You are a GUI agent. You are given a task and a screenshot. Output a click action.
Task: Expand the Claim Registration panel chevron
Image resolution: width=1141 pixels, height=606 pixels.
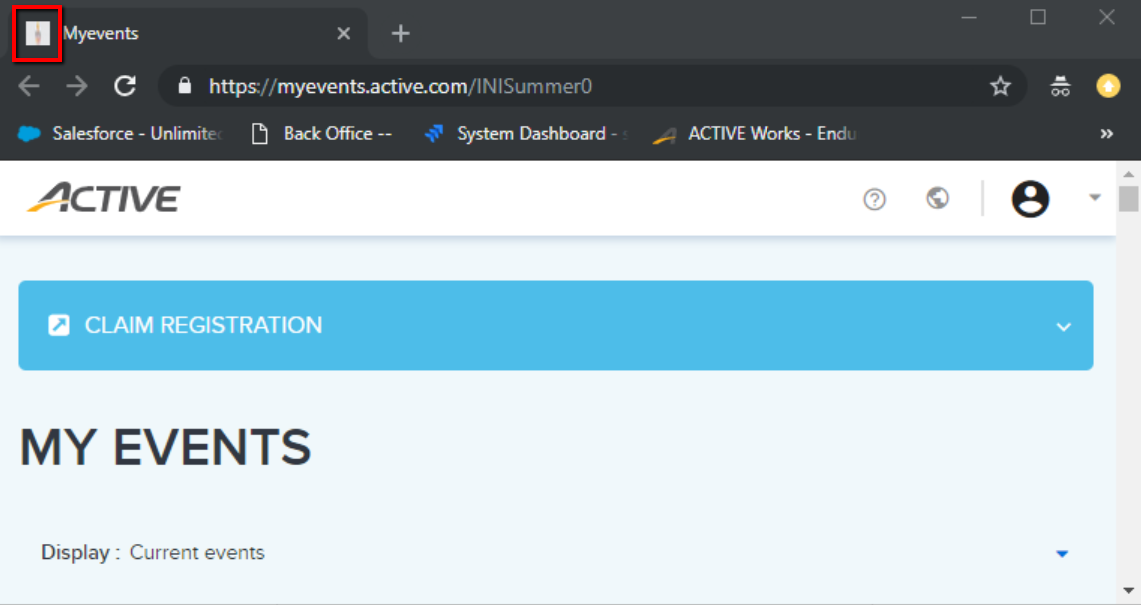(x=1063, y=327)
